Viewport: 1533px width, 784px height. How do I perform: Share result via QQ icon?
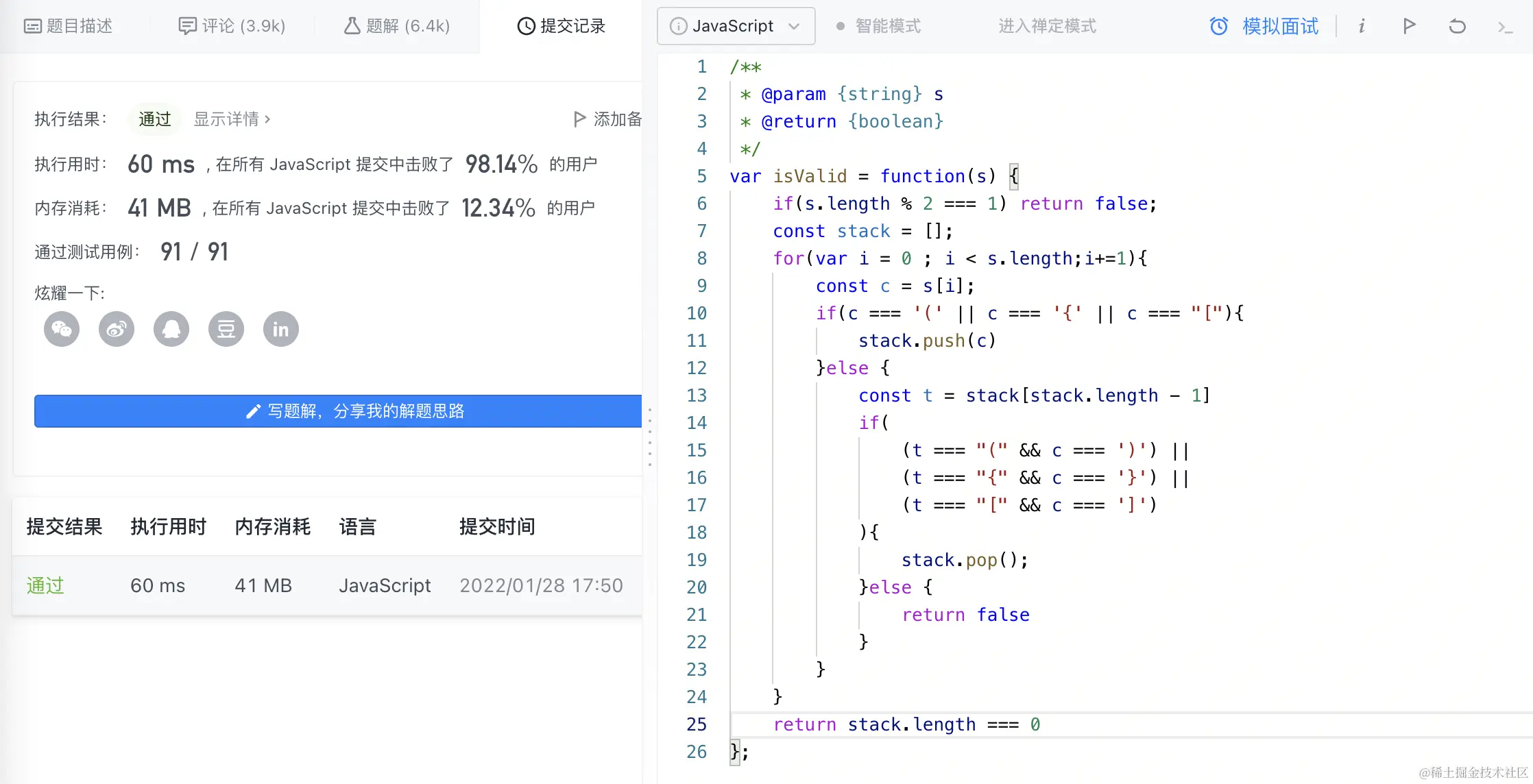pyautogui.click(x=171, y=330)
